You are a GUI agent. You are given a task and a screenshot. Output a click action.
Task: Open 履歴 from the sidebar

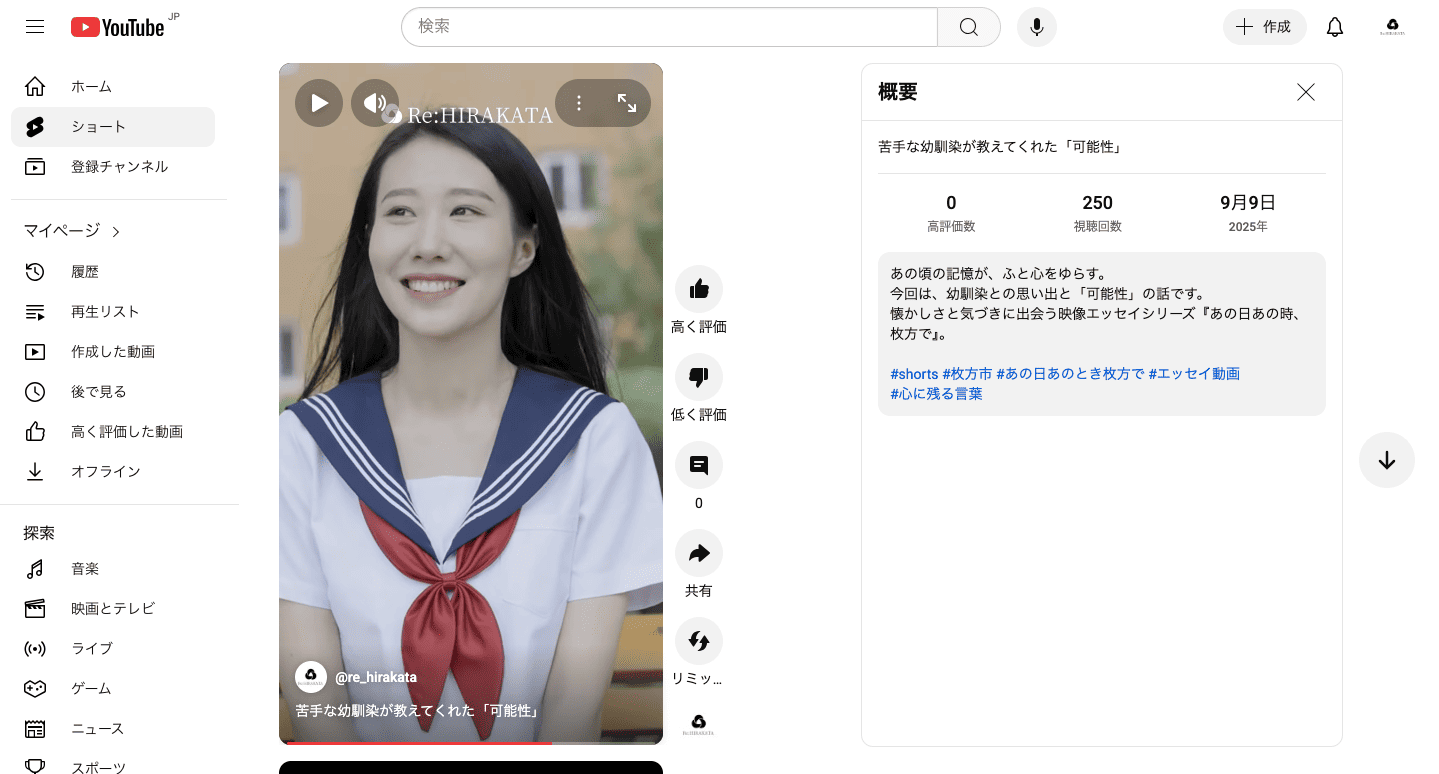coord(87,271)
